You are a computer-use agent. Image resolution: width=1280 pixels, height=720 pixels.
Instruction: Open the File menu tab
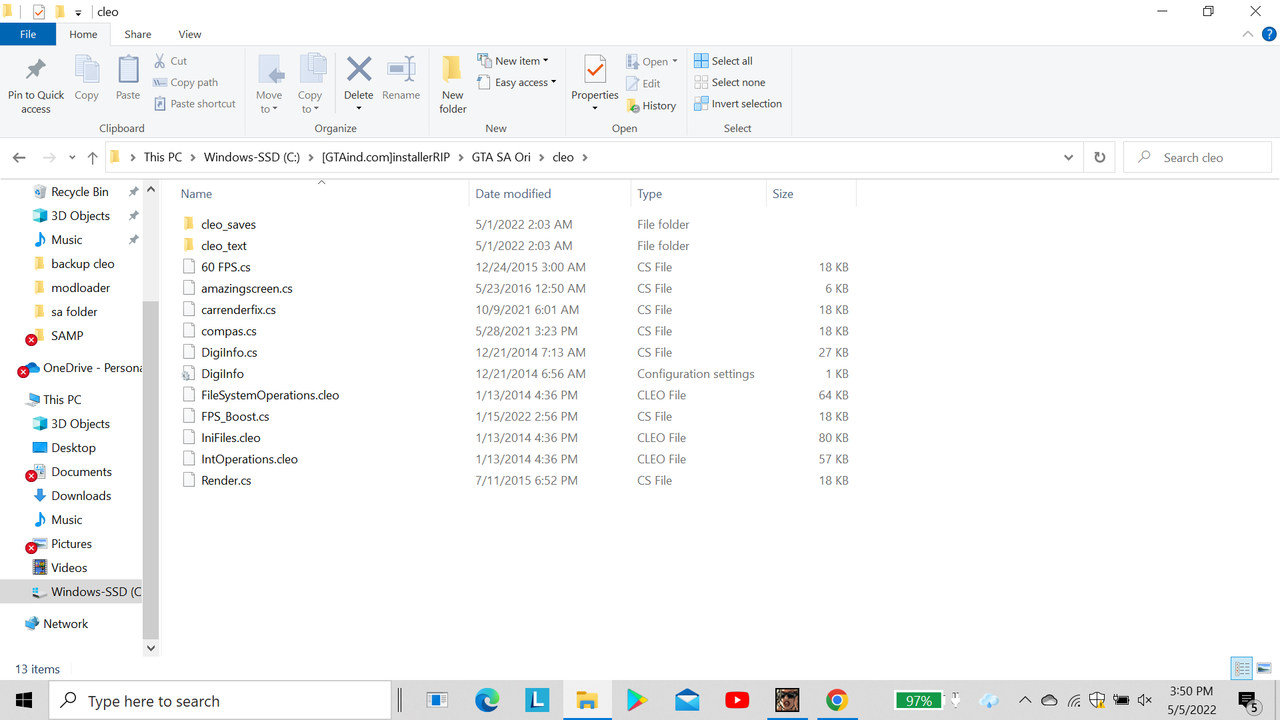click(x=28, y=34)
